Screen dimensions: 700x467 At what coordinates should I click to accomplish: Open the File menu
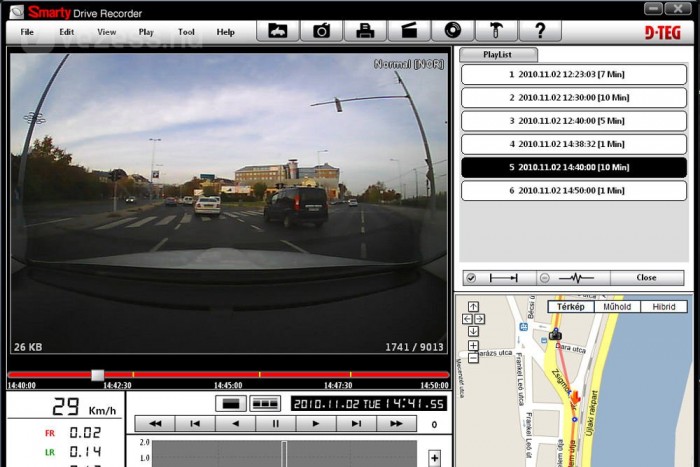(27, 32)
